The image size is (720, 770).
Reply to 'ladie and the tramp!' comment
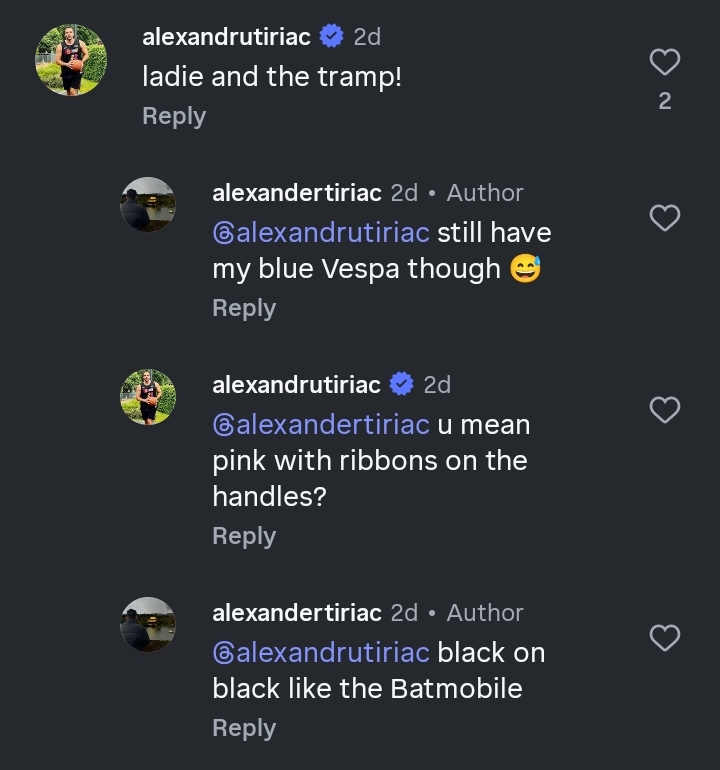click(x=174, y=116)
